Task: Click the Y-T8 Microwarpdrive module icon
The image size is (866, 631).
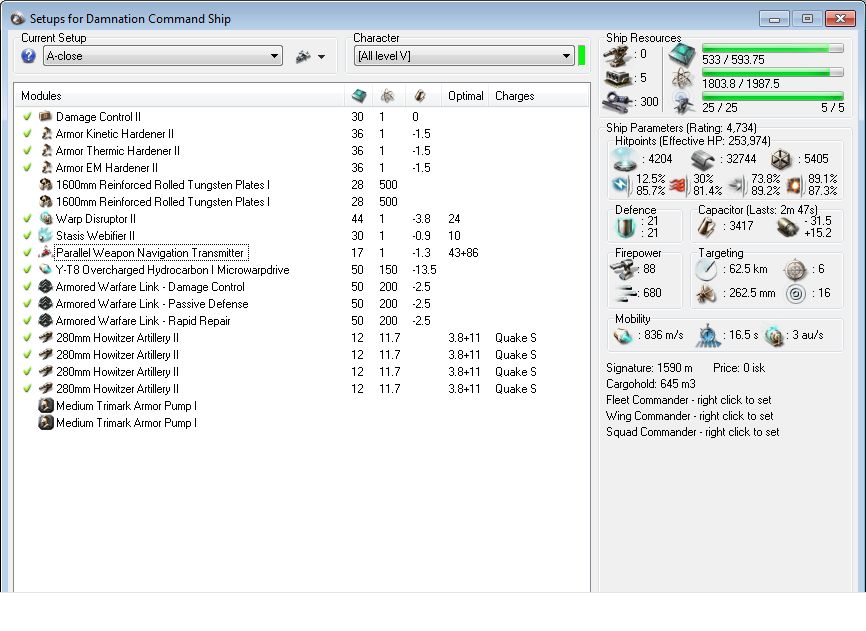Action: 46,269
